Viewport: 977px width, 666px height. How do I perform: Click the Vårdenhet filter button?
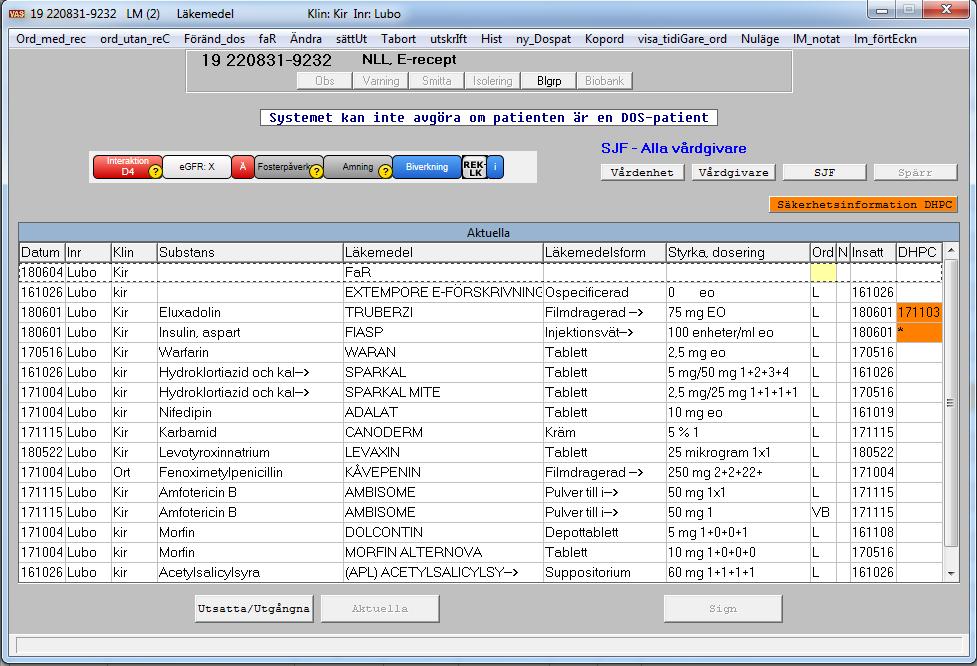(x=642, y=173)
